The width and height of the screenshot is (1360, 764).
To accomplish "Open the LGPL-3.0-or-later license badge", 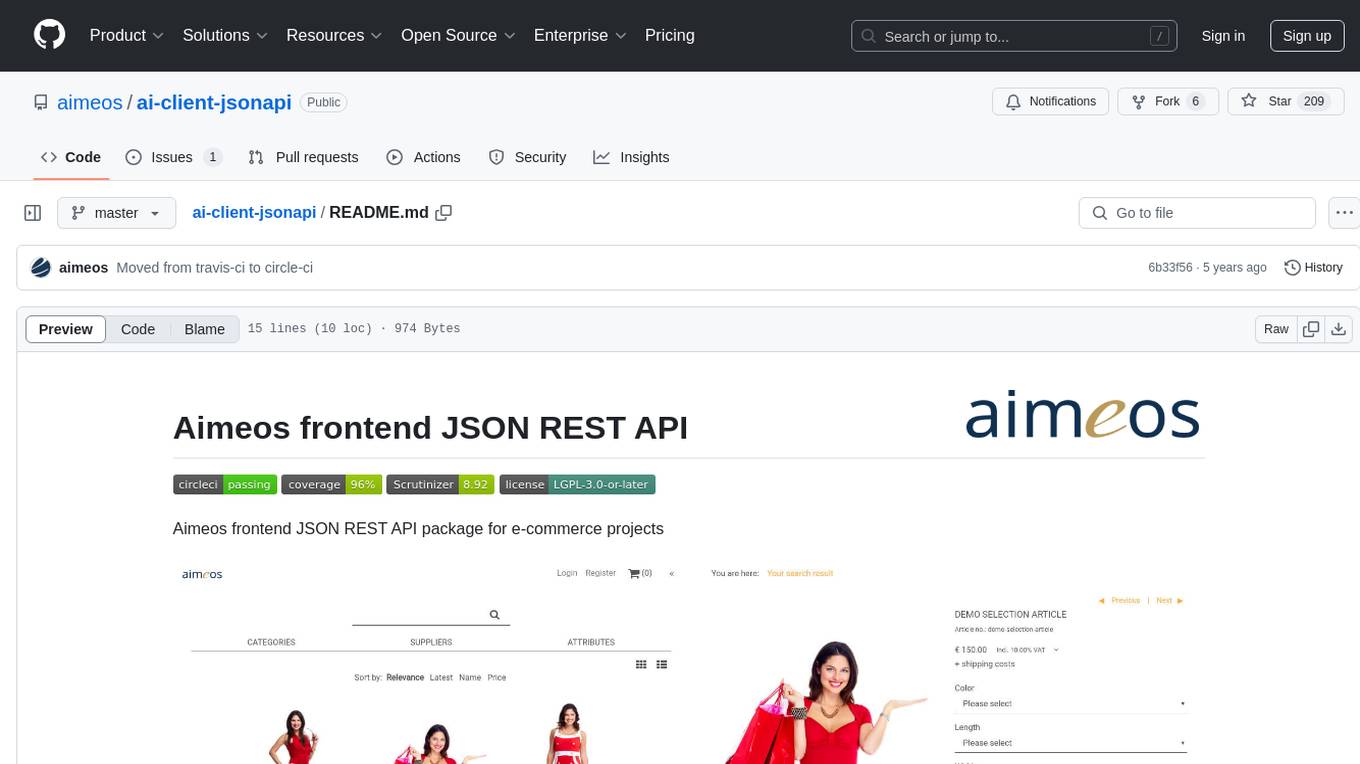I will 577,484.
